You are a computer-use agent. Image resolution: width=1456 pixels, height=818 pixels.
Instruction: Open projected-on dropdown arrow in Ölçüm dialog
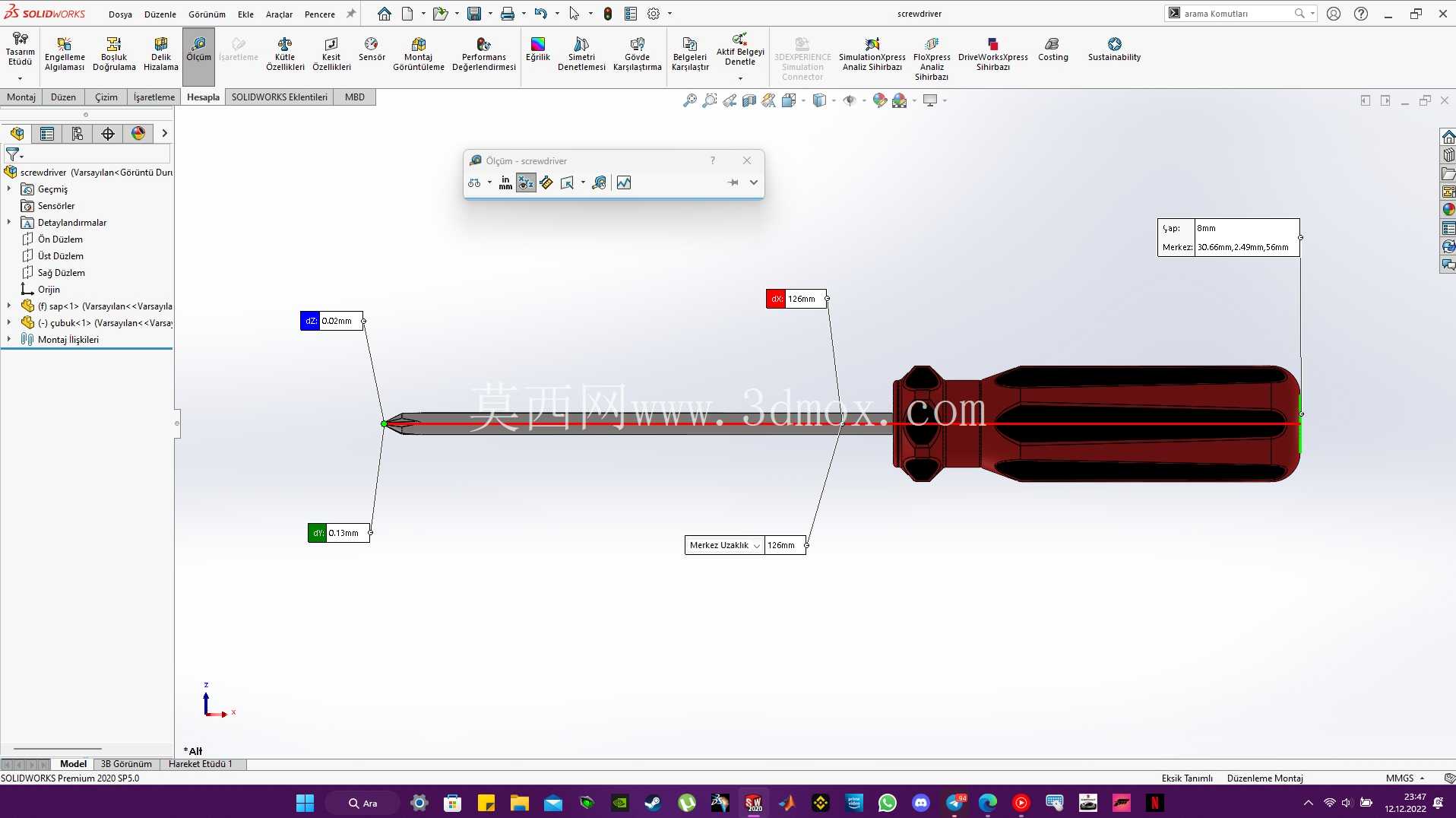[x=583, y=182]
